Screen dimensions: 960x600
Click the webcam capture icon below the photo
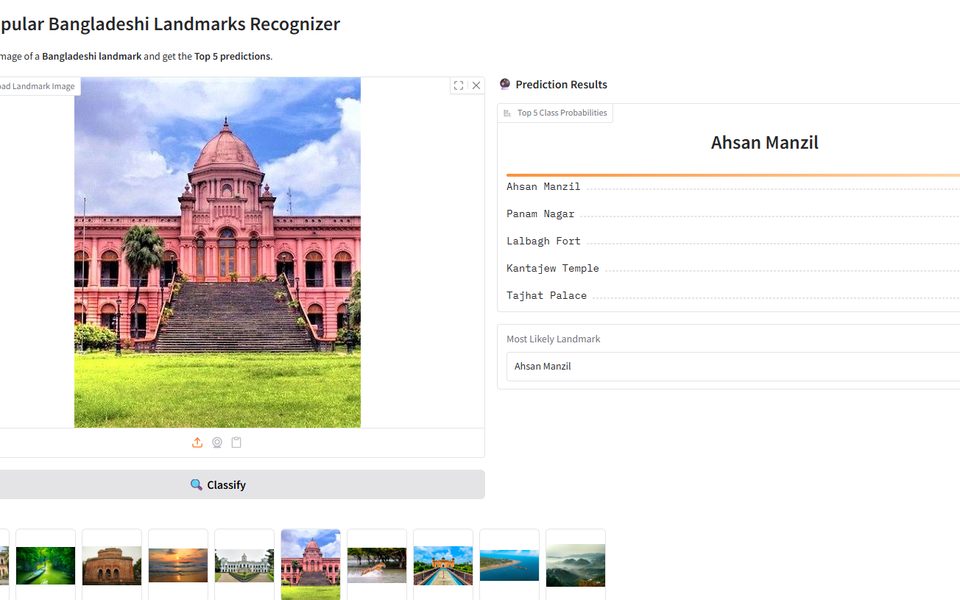pyautogui.click(x=217, y=443)
